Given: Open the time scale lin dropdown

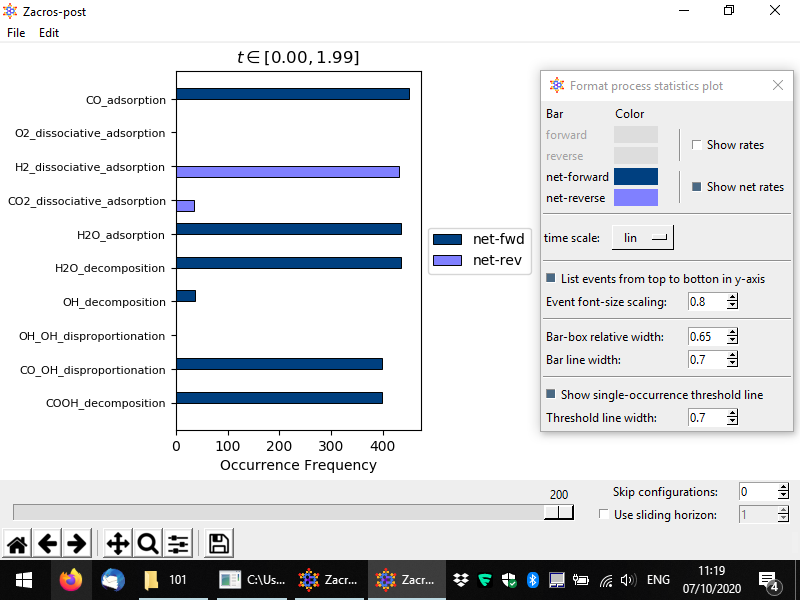Looking at the screenshot, I should pyautogui.click(x=643, y=238).
